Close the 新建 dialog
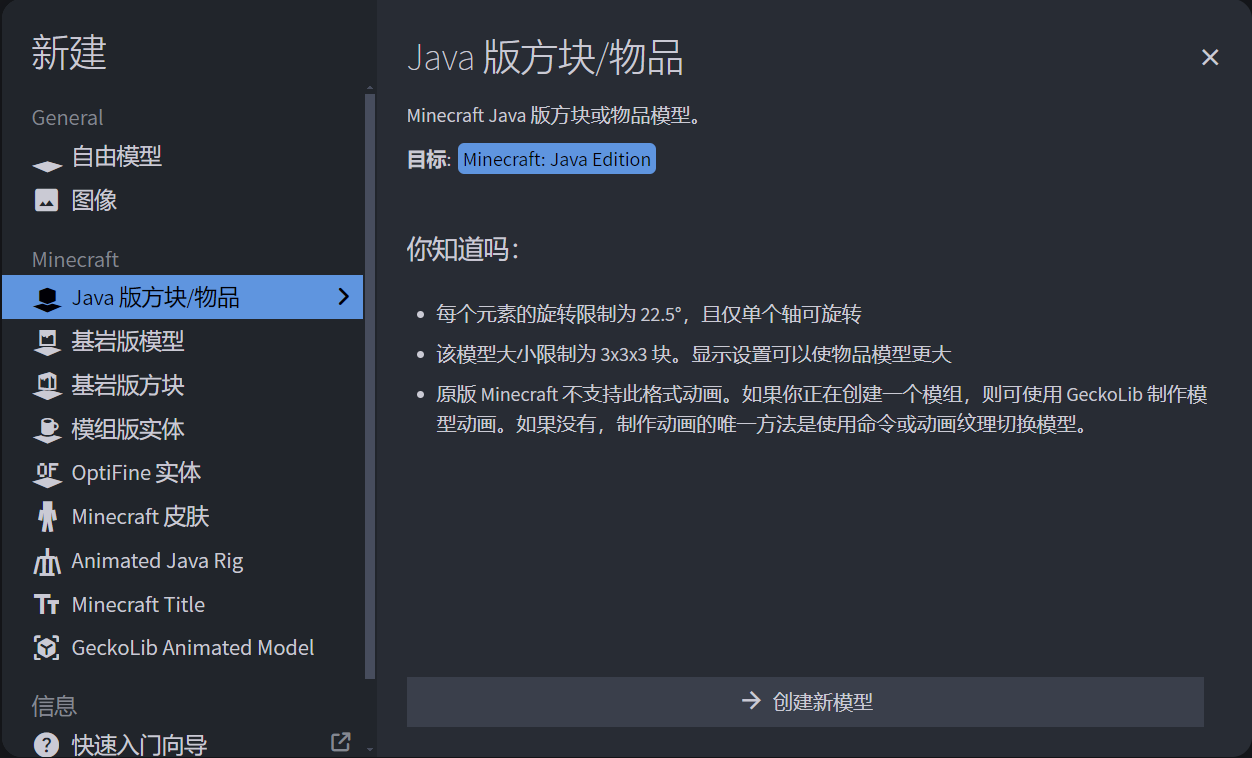This screenshot has width=1252, height=758. click(1210, 58)
